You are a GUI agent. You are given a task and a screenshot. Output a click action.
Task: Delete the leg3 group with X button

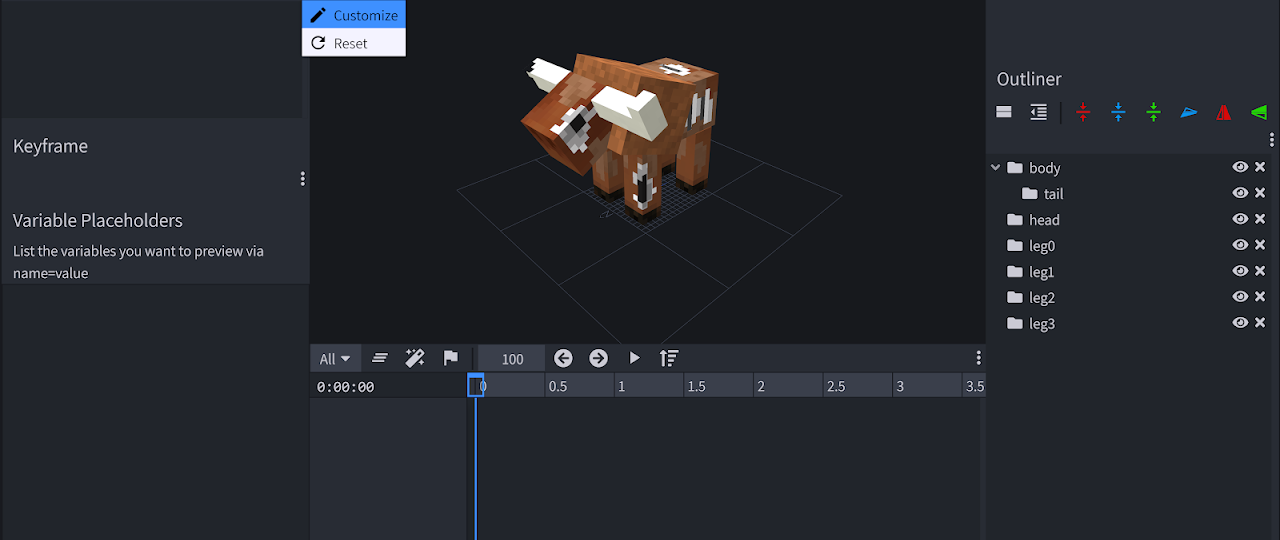point(1260,323)
